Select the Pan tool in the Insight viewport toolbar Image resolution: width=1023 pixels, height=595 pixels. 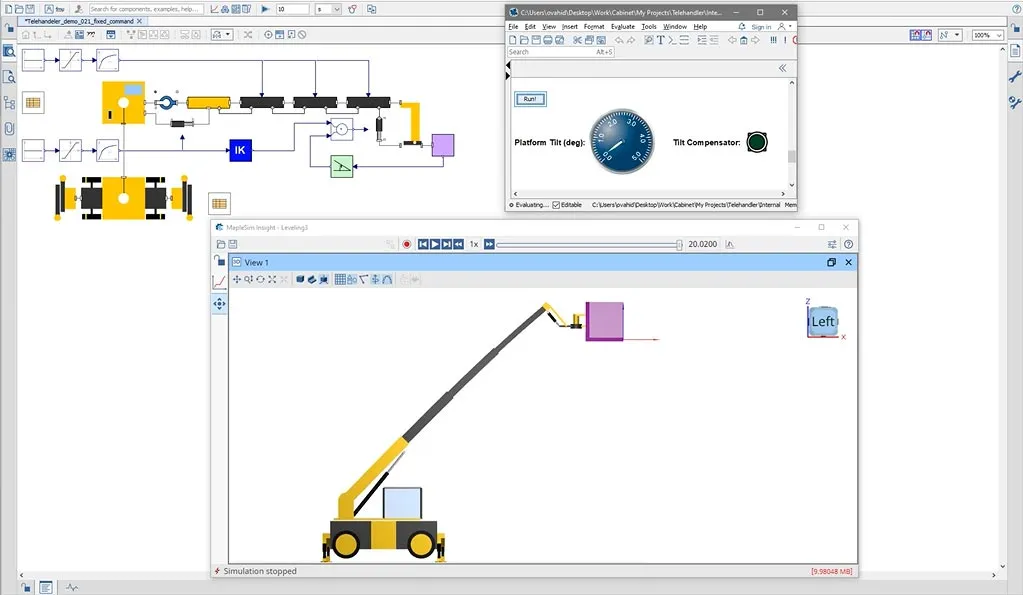pos(238,279)
